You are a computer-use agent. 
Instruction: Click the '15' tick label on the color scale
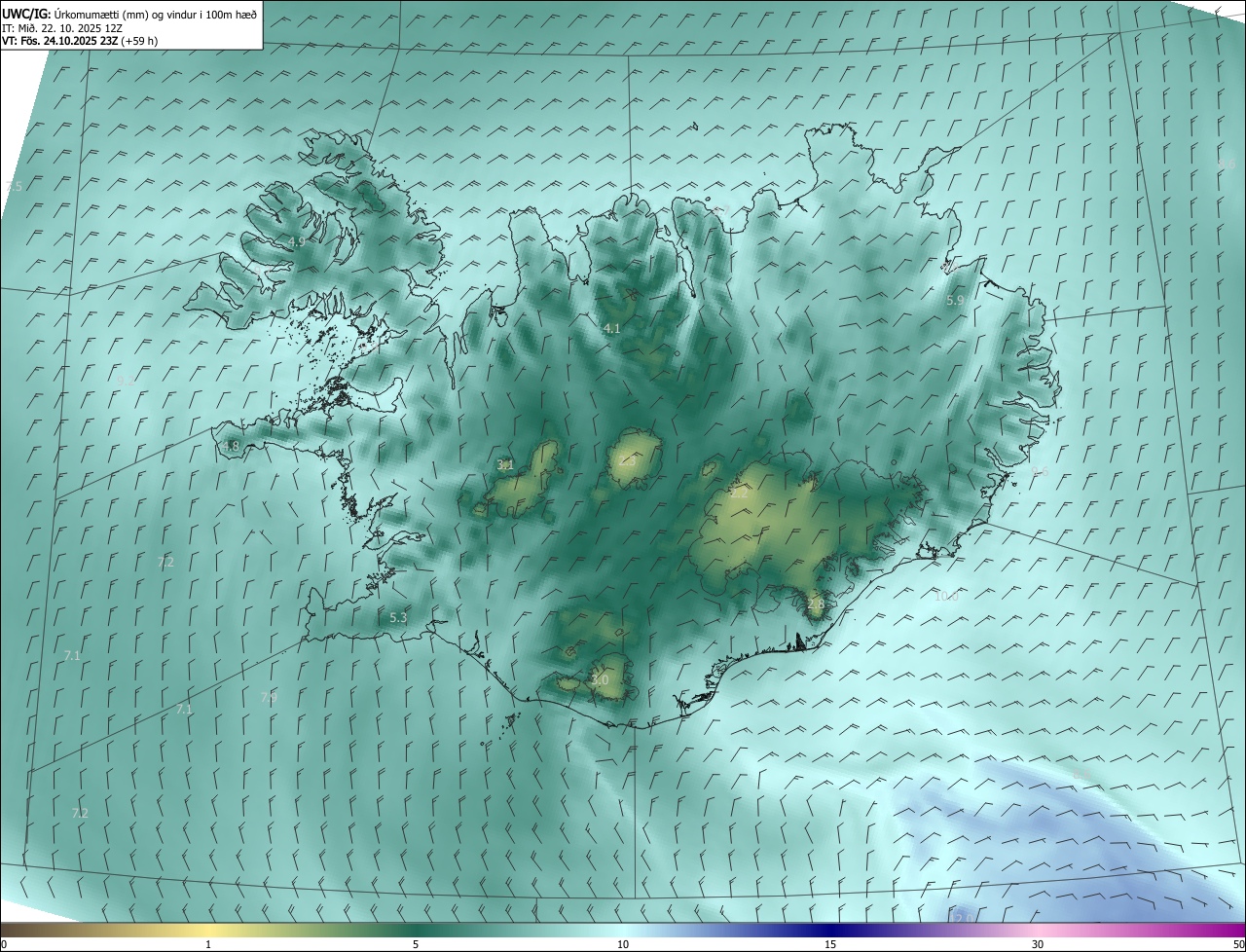(830, 944)
